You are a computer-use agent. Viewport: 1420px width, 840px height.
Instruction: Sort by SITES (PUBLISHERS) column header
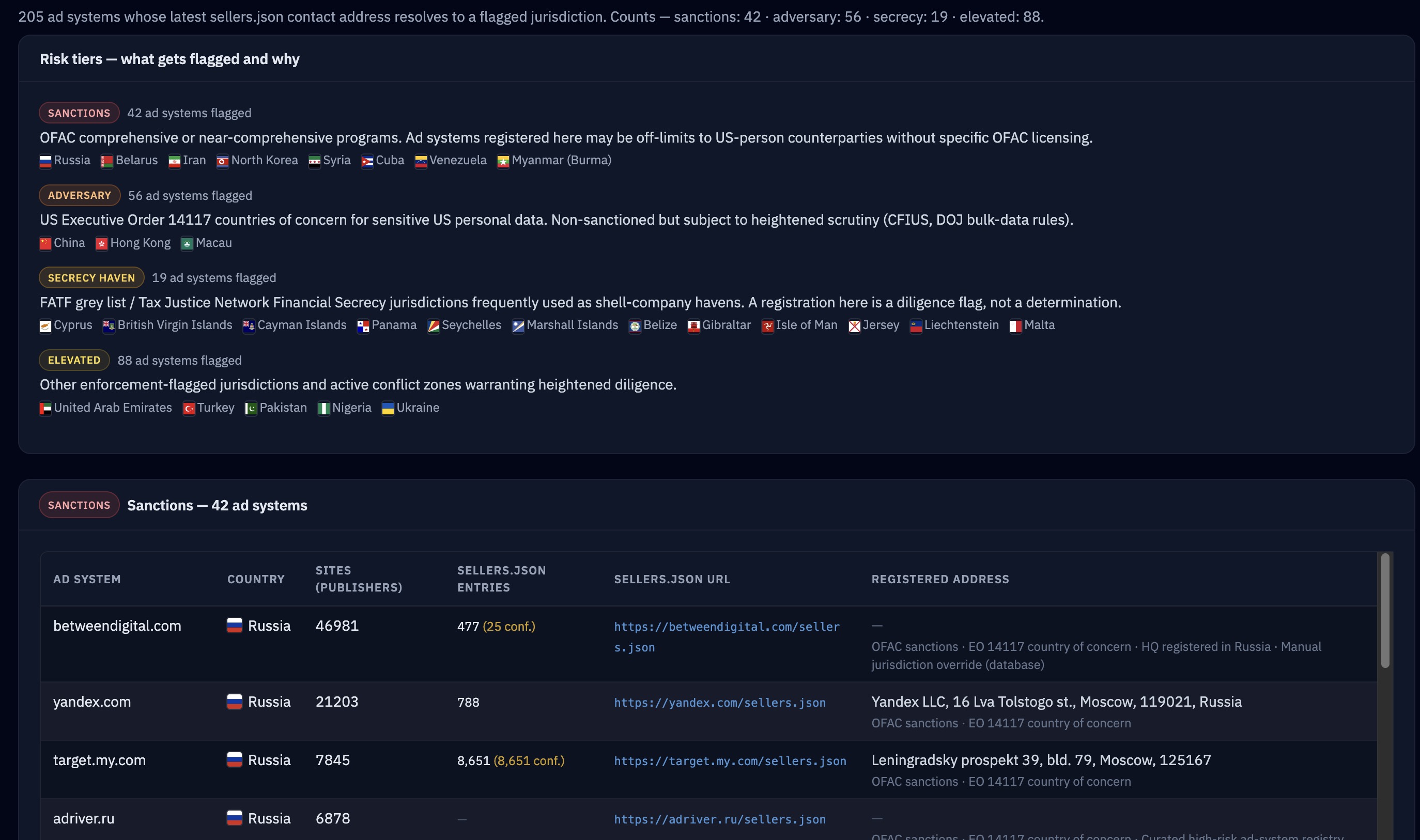click(x=359, y=579)
